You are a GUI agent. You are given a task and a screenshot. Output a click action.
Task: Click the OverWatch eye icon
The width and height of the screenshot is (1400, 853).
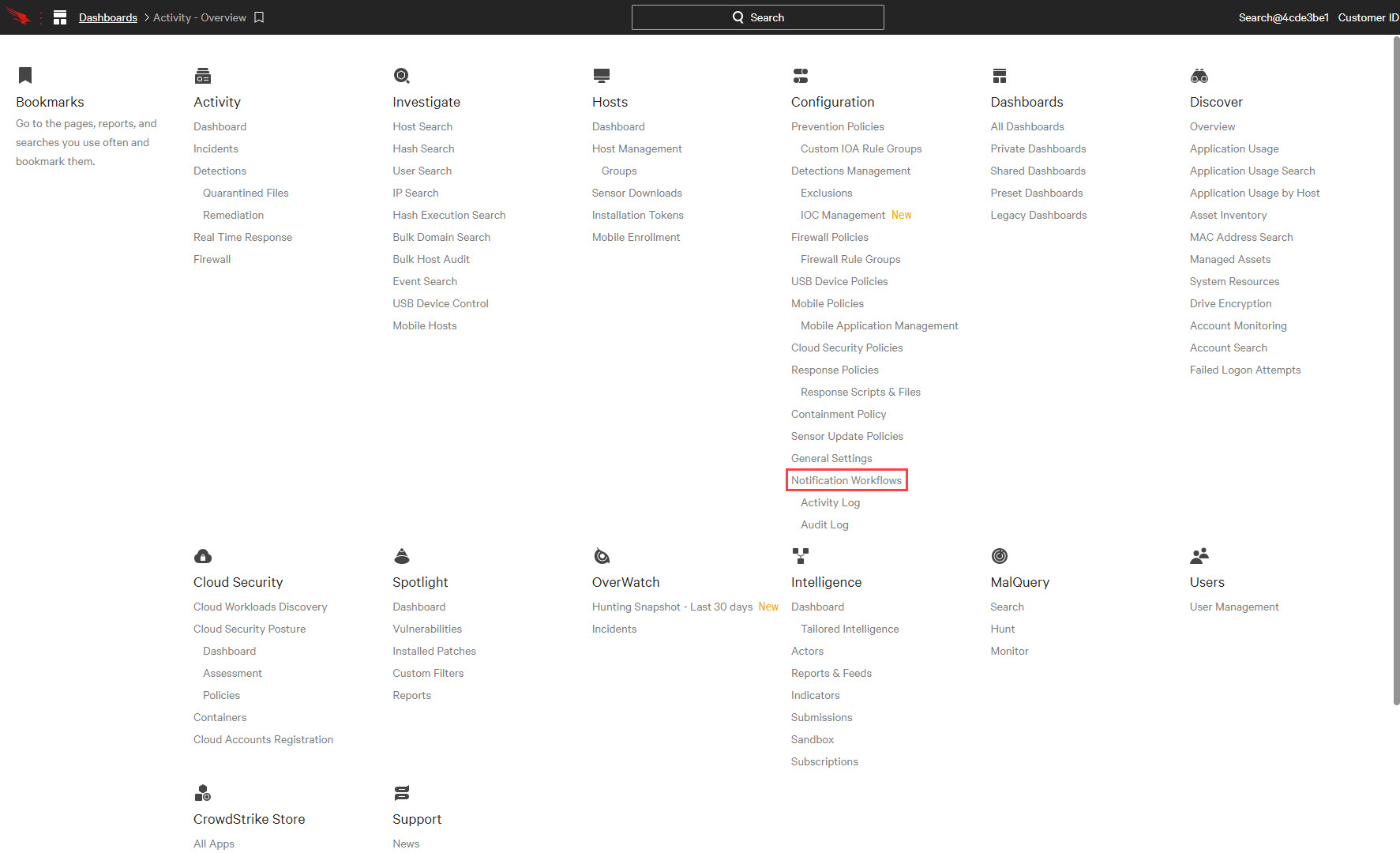click(602, 556)
